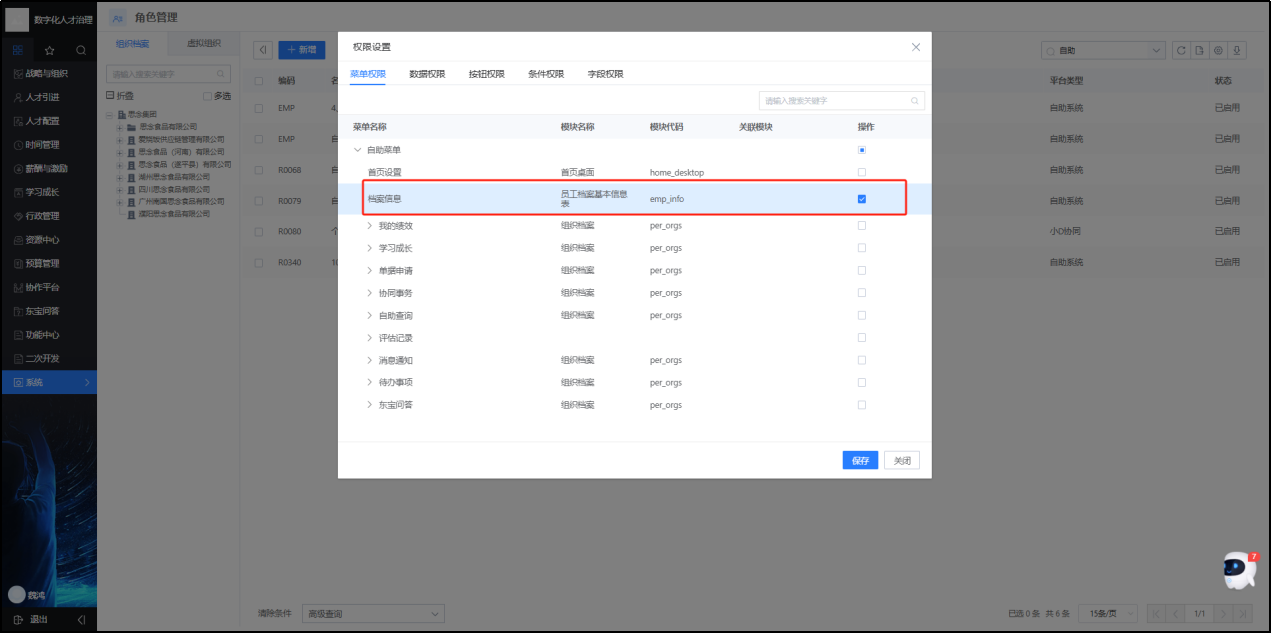Check the 我的绩效 permission checkbox
This screenshot has width=1271, height=634.
click(x=861, y=225)
